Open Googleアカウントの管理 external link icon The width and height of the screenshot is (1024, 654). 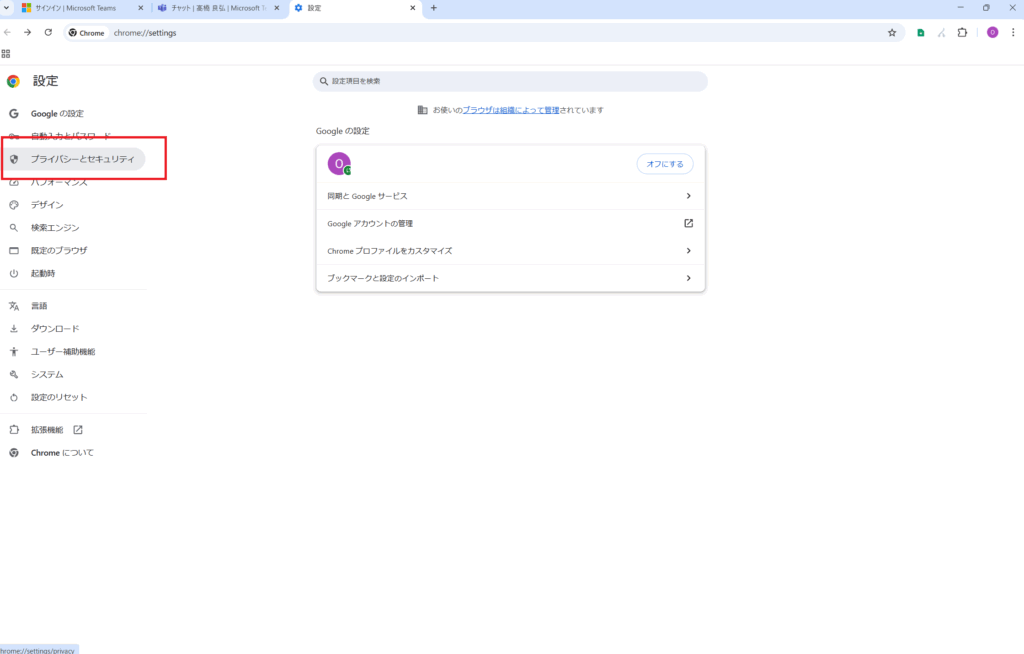(x=688, y=223)
